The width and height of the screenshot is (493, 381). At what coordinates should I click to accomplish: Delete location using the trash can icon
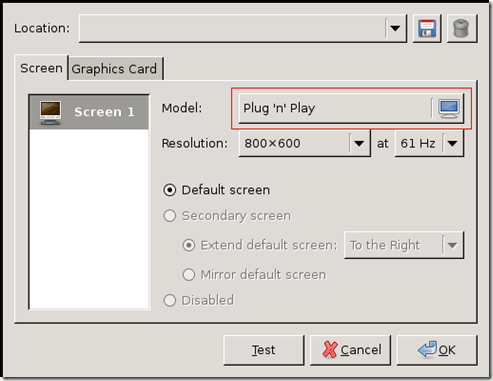click(462, 28)
